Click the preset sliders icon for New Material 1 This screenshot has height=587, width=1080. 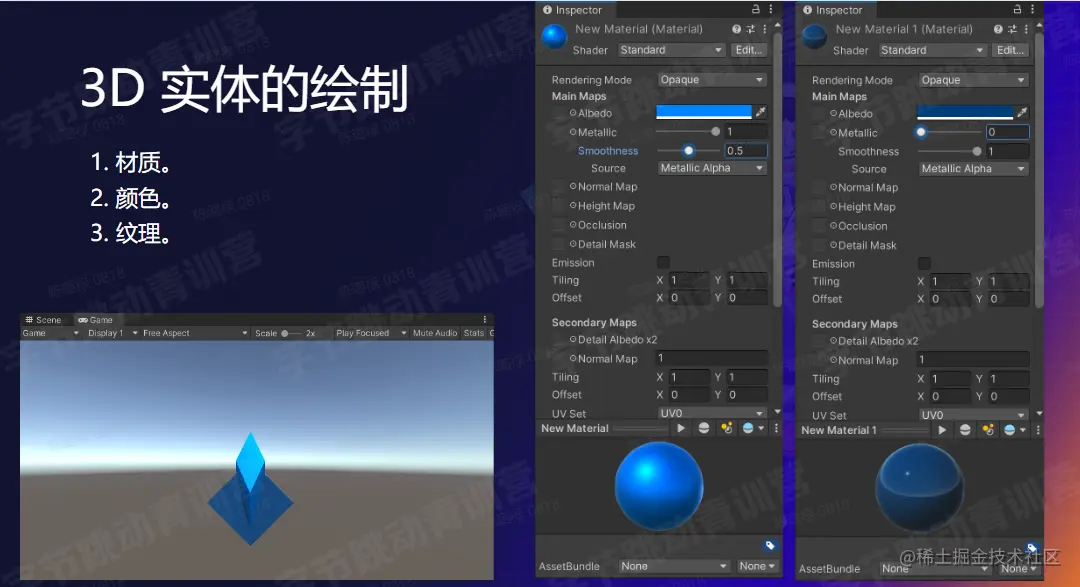[x=1012, y=29]
